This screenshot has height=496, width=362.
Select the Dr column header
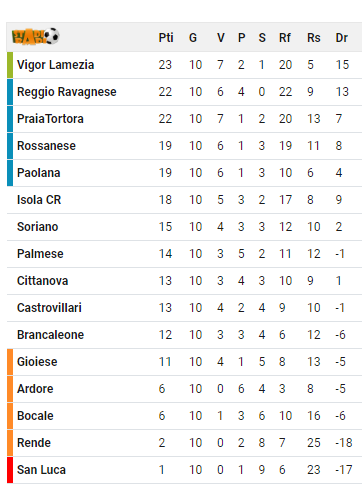coord(342,38)
